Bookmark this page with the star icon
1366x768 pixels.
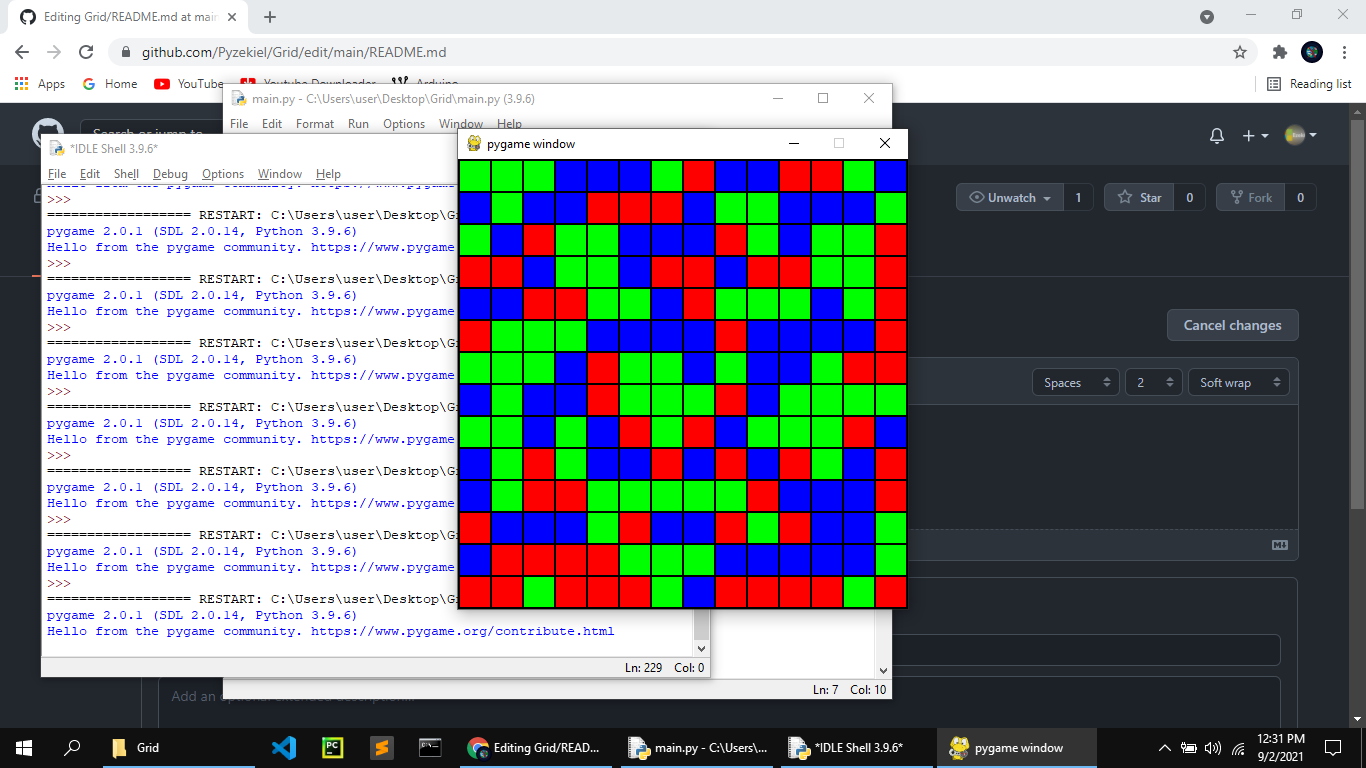click(1240, 52)
